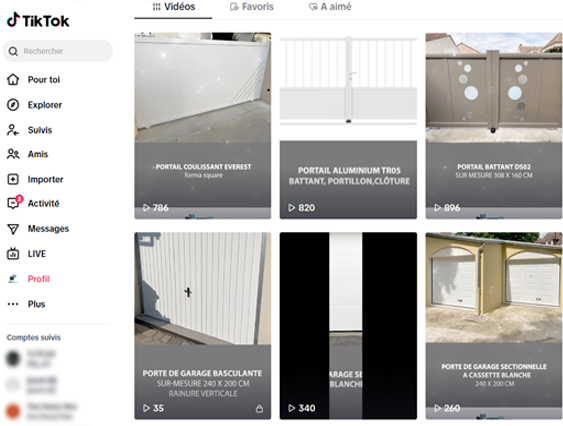Open the Messages icon
The image size is (563, 426).
[x=13, y=229]
